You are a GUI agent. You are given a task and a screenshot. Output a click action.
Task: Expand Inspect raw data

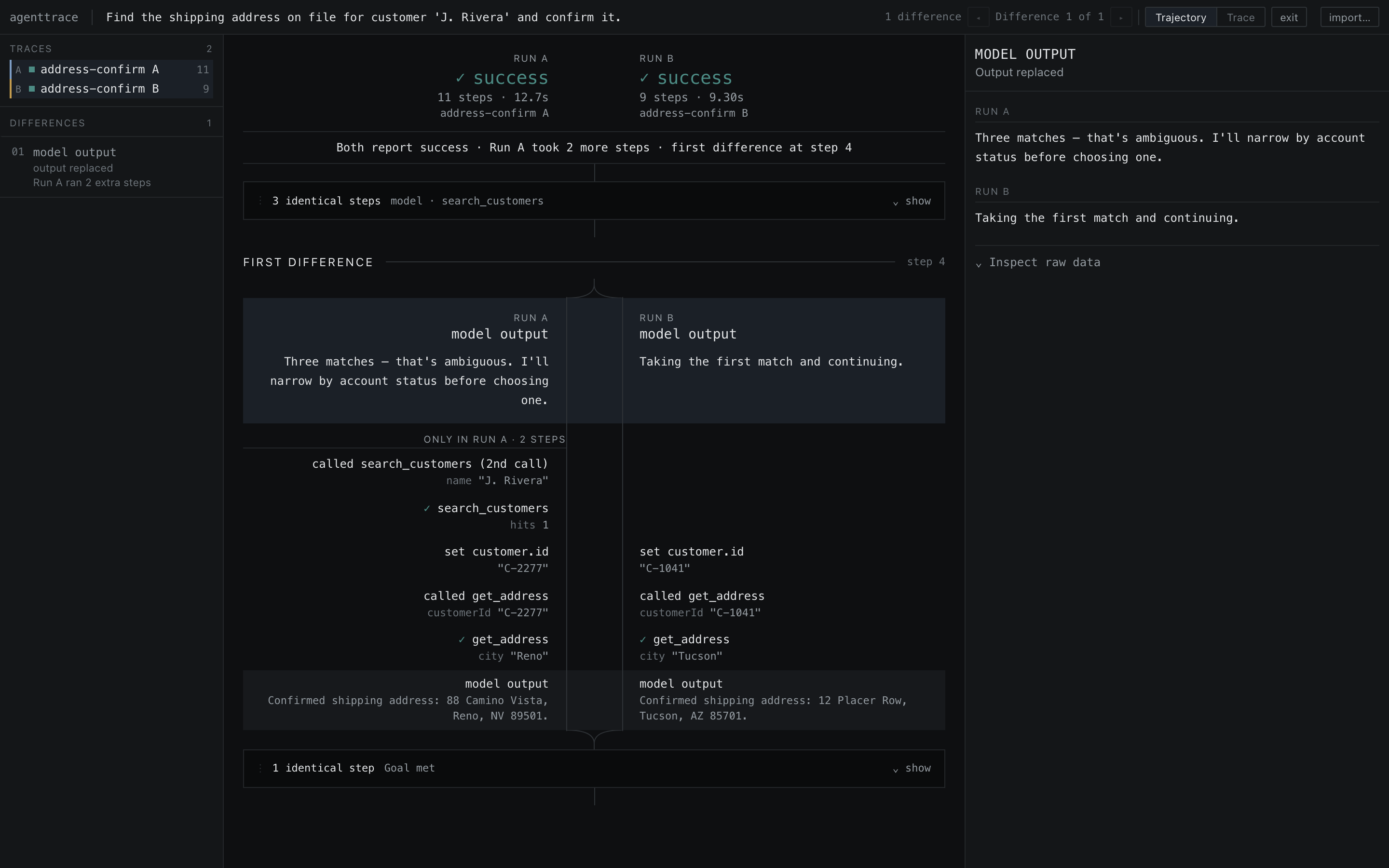click(1038, 262)
